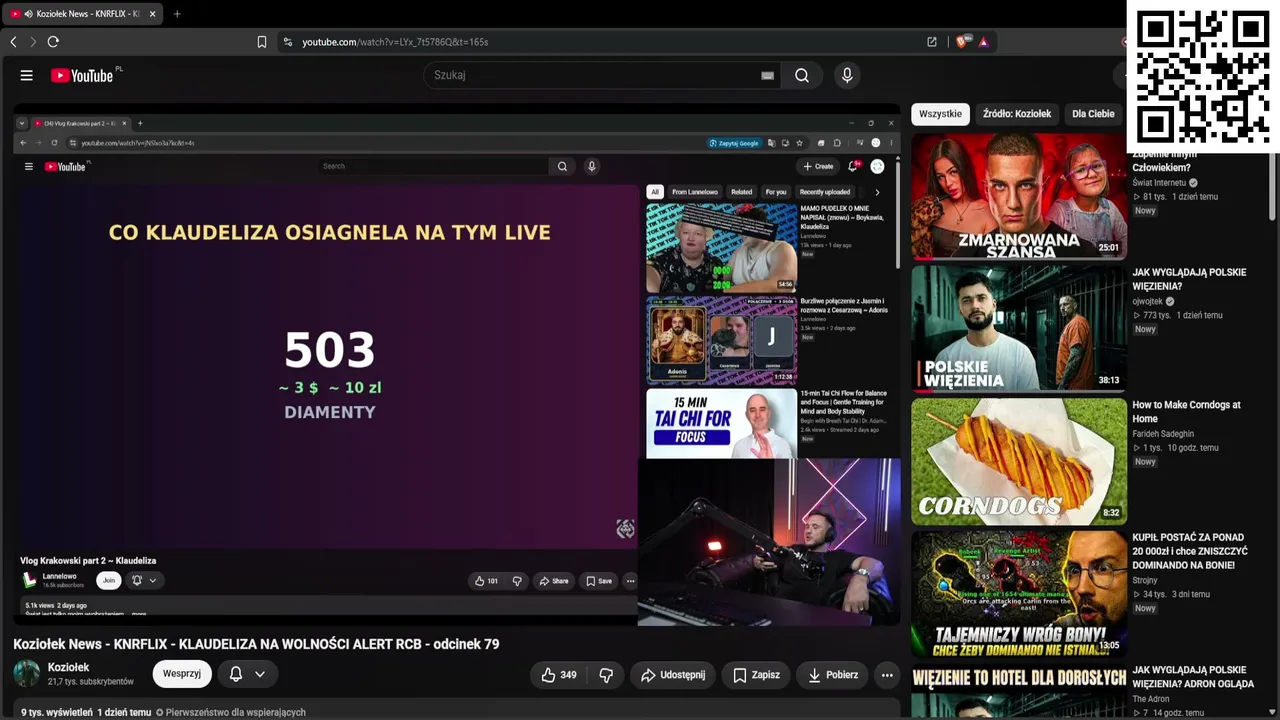View site information next to the URL
The image size is (1280, 720).
(288, 42)
